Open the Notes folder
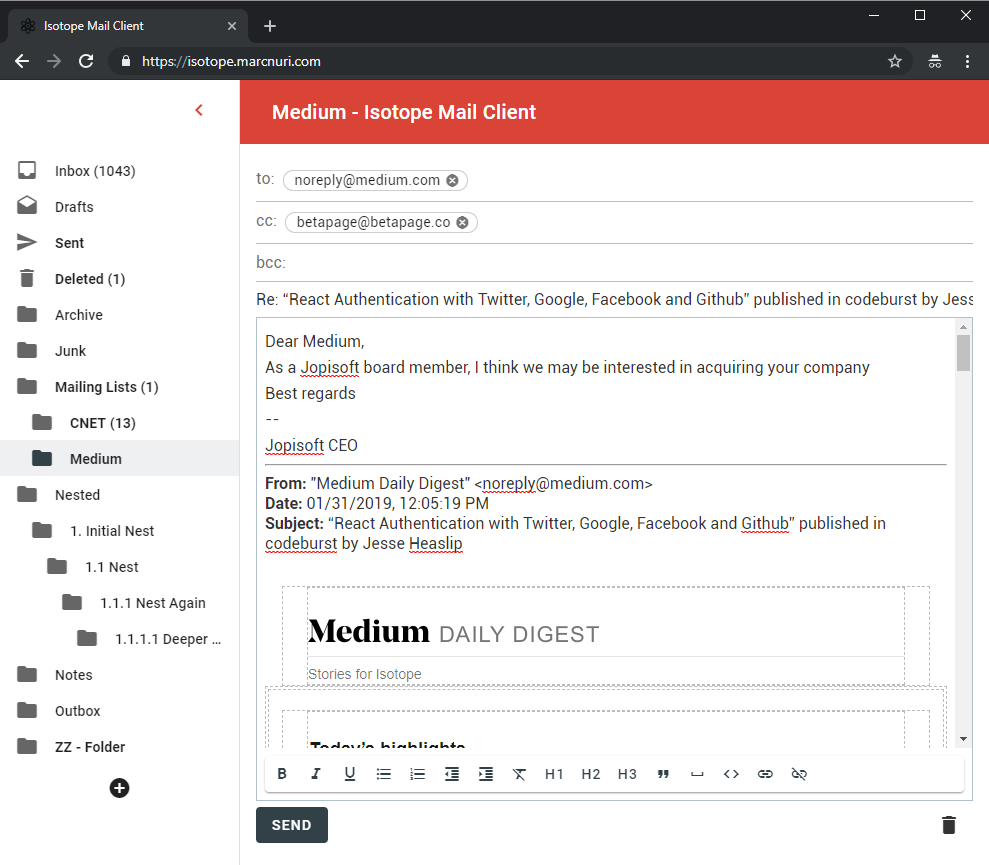989x865 pixels. pos(119,674)
